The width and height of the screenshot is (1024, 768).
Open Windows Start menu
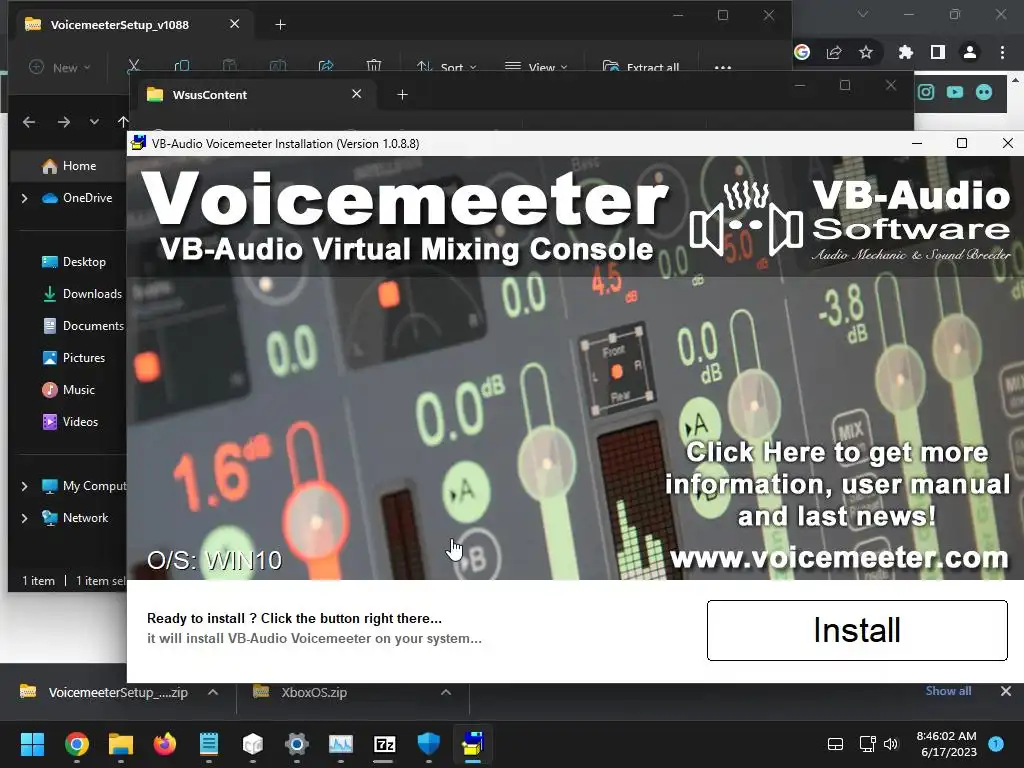point(32,744)
